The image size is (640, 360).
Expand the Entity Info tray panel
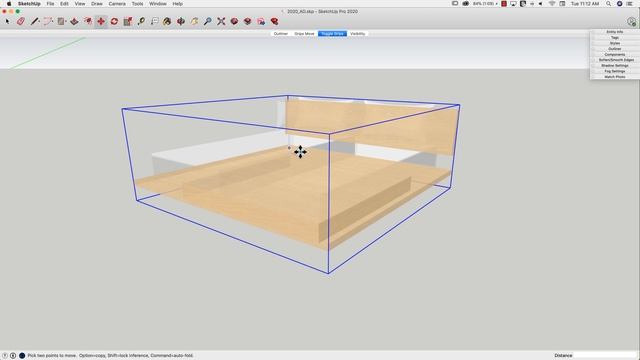(615, 32)
